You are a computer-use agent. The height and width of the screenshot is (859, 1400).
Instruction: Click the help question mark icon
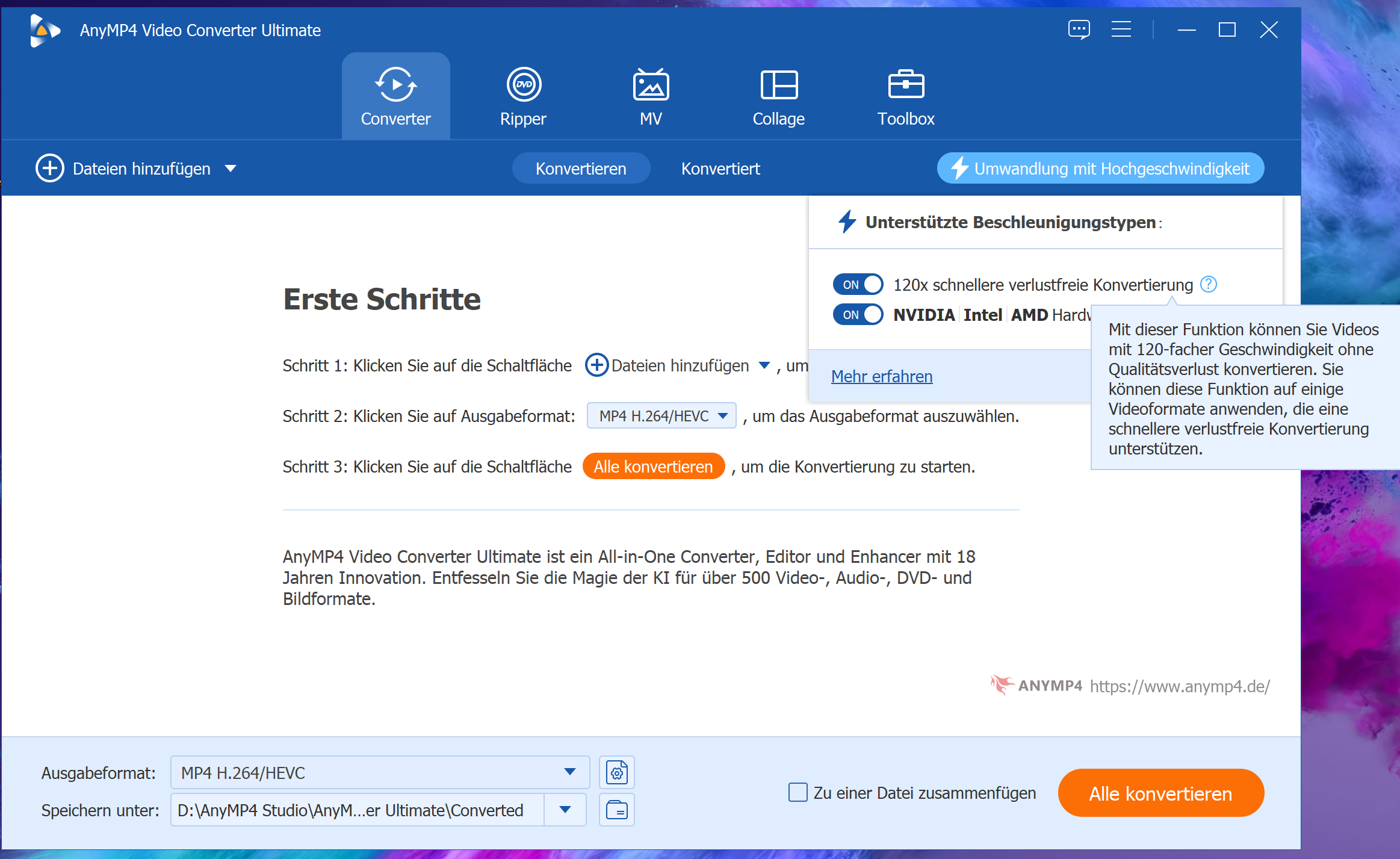pyautogui.click(x=1208, y=284)
